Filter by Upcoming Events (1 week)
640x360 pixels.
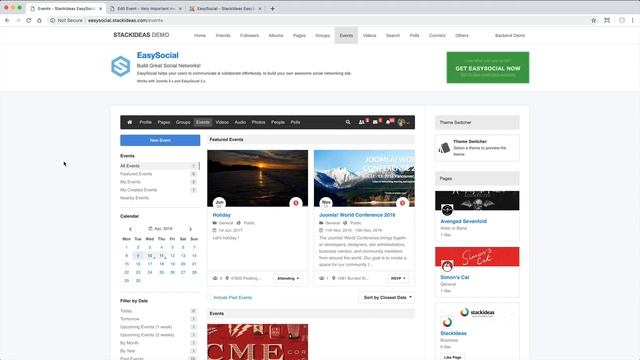point(146,327)
